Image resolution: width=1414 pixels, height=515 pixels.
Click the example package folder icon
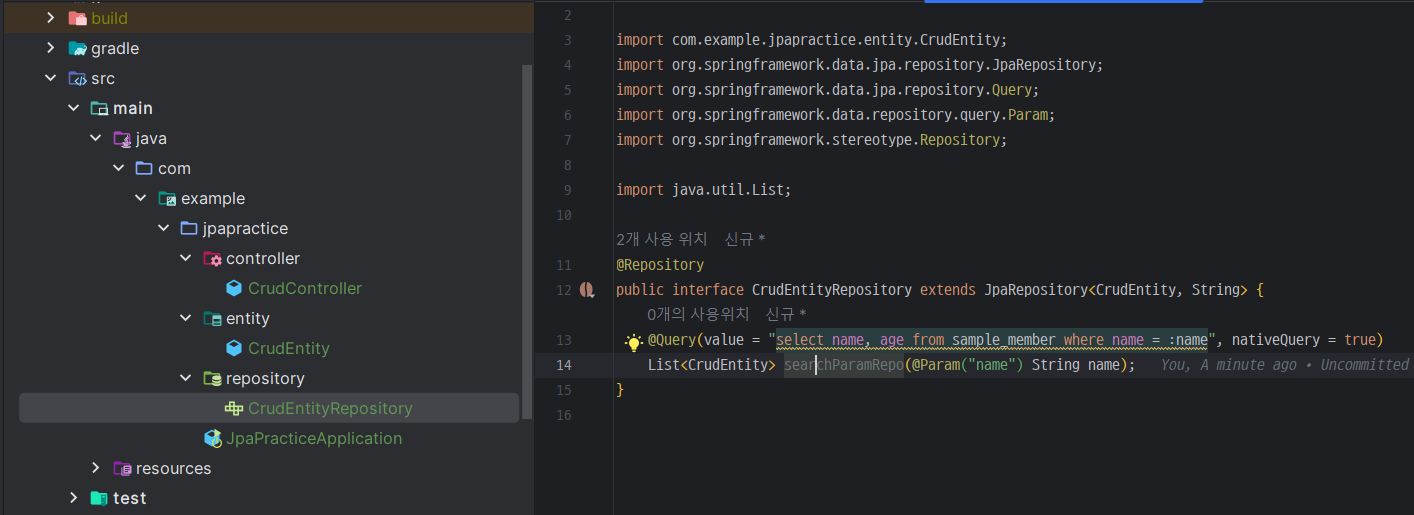pos(167,198)
